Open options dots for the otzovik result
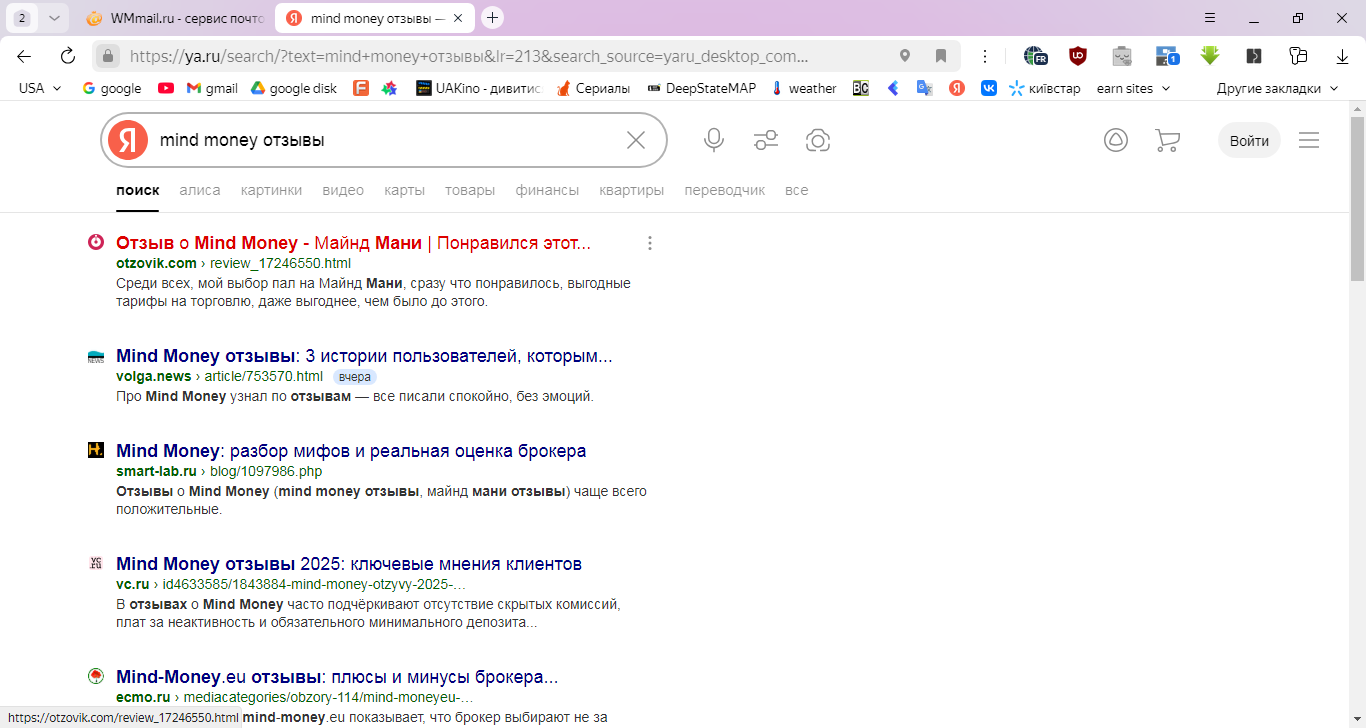The height and width of the screenshot is (728, 1366). click(650, 243)
